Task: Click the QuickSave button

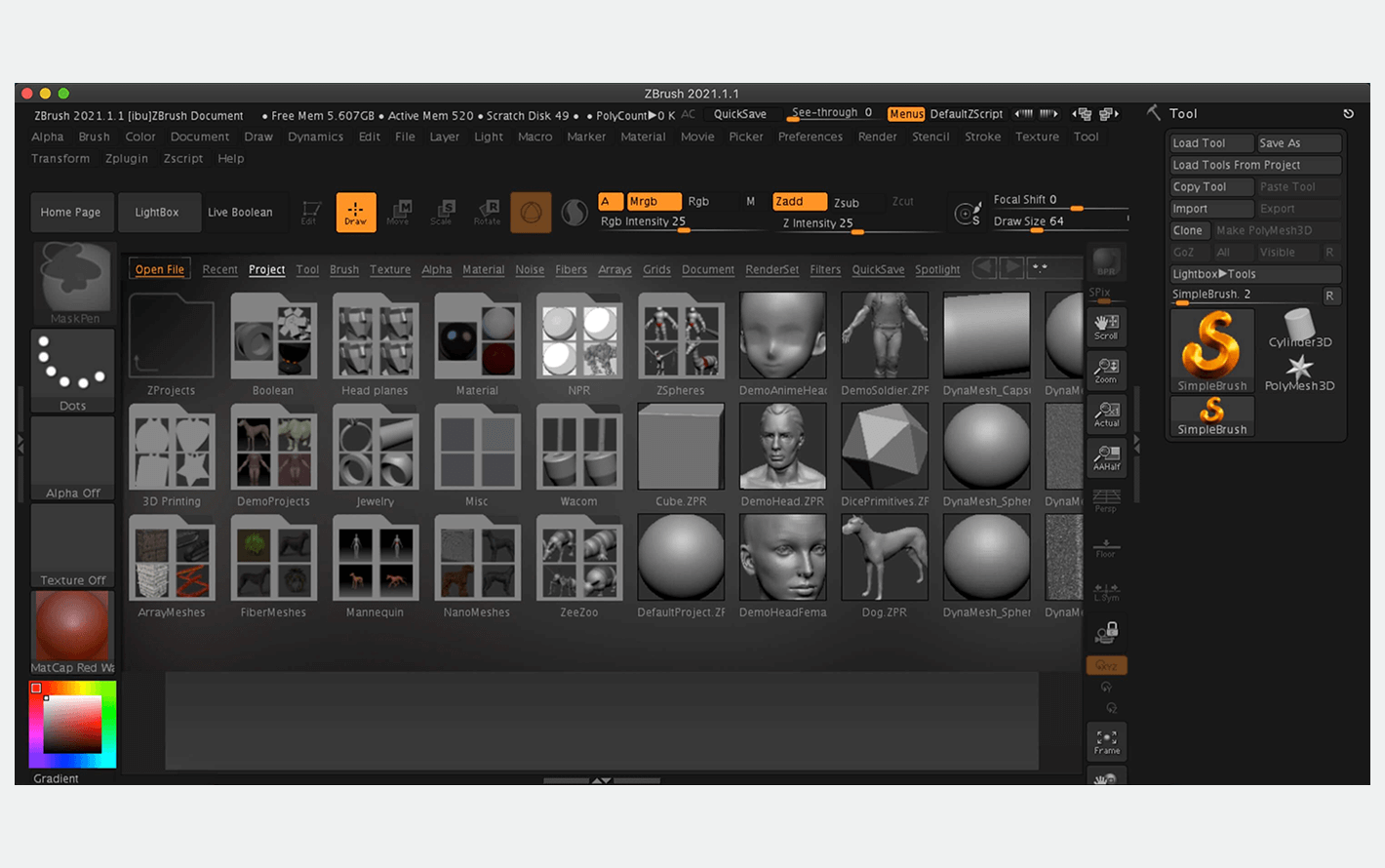Action: click(x=739, y=114)
